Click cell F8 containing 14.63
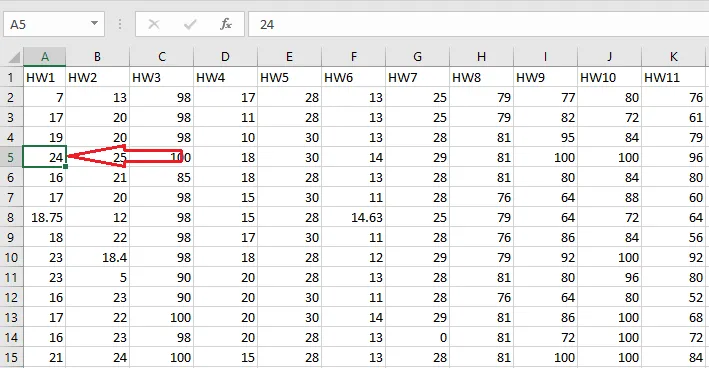This screenshot has height=368, width=709. [x=354, y=217]
